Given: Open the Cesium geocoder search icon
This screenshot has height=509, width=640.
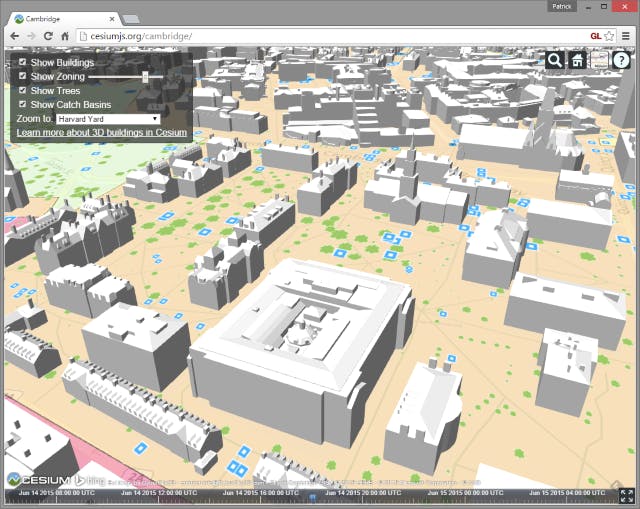Looking at the screenshot, I should pos(554,61).
